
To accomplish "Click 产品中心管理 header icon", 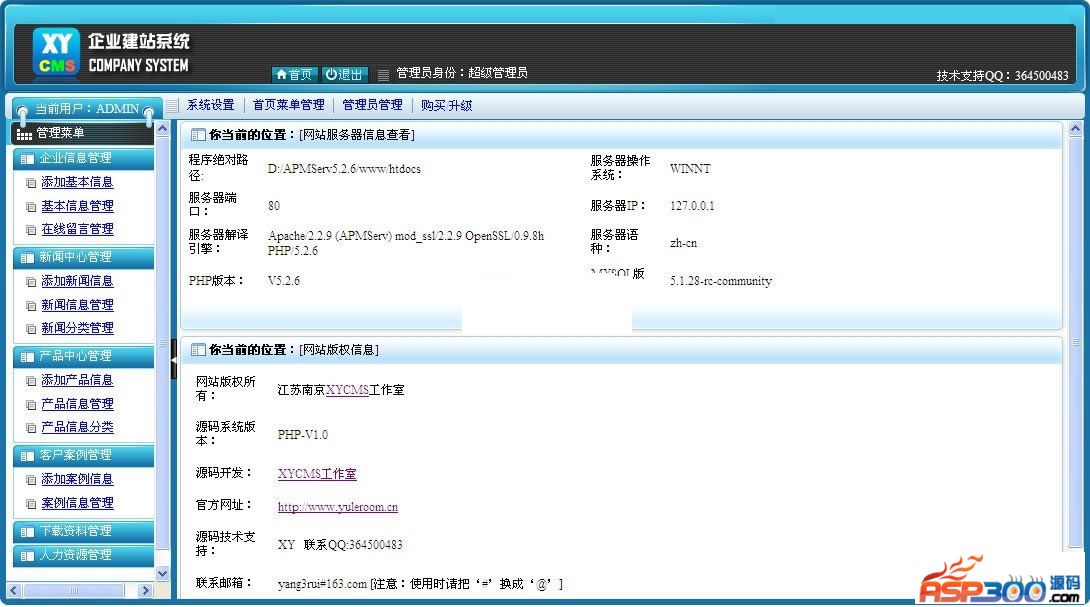I will point(27,357).
